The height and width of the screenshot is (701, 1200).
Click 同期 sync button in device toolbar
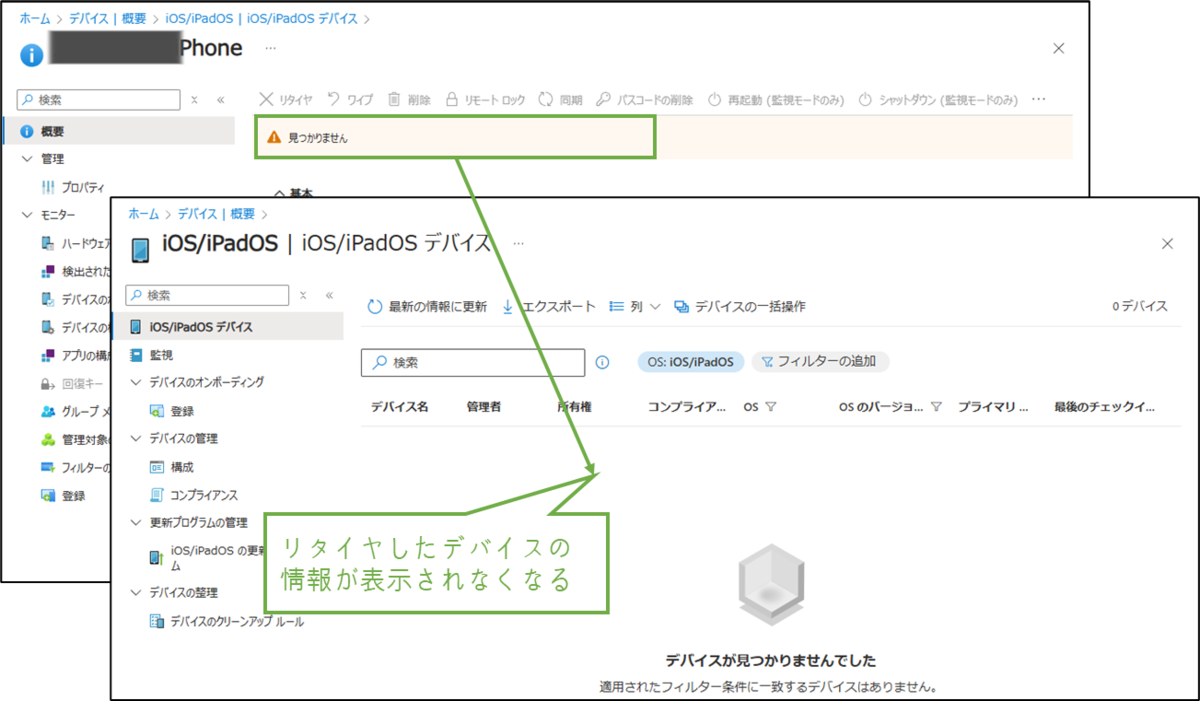(x=560, y=100)
